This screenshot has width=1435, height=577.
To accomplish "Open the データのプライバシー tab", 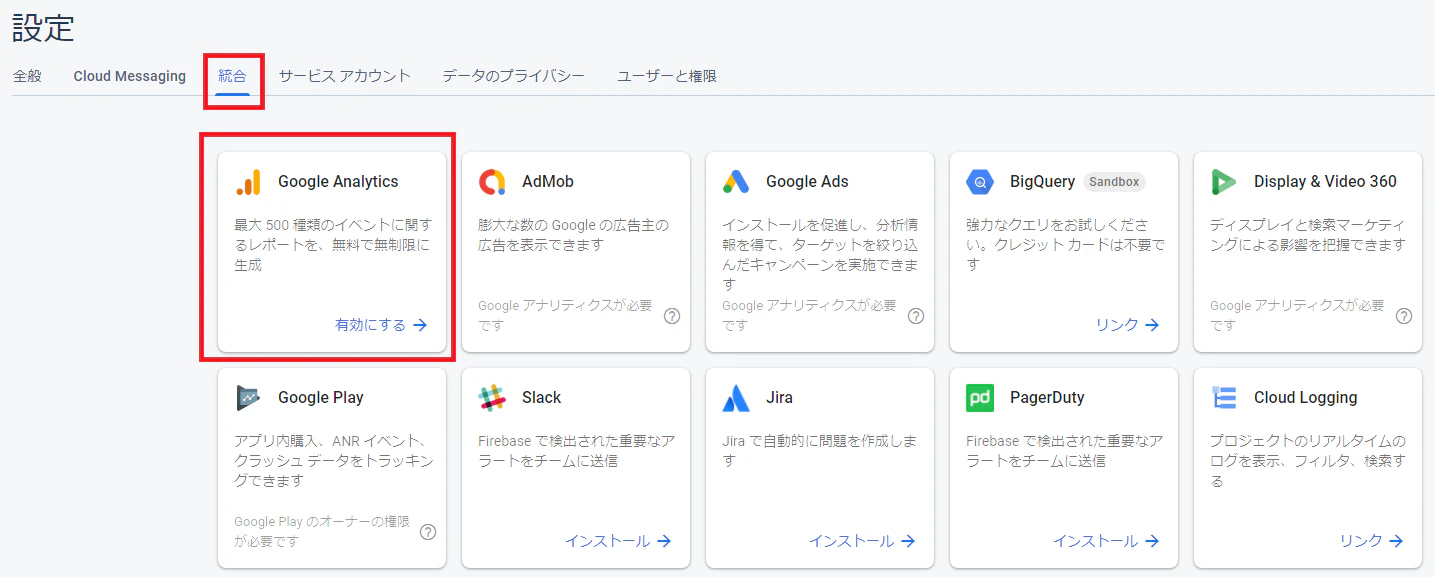I will (x=513, y=76).
